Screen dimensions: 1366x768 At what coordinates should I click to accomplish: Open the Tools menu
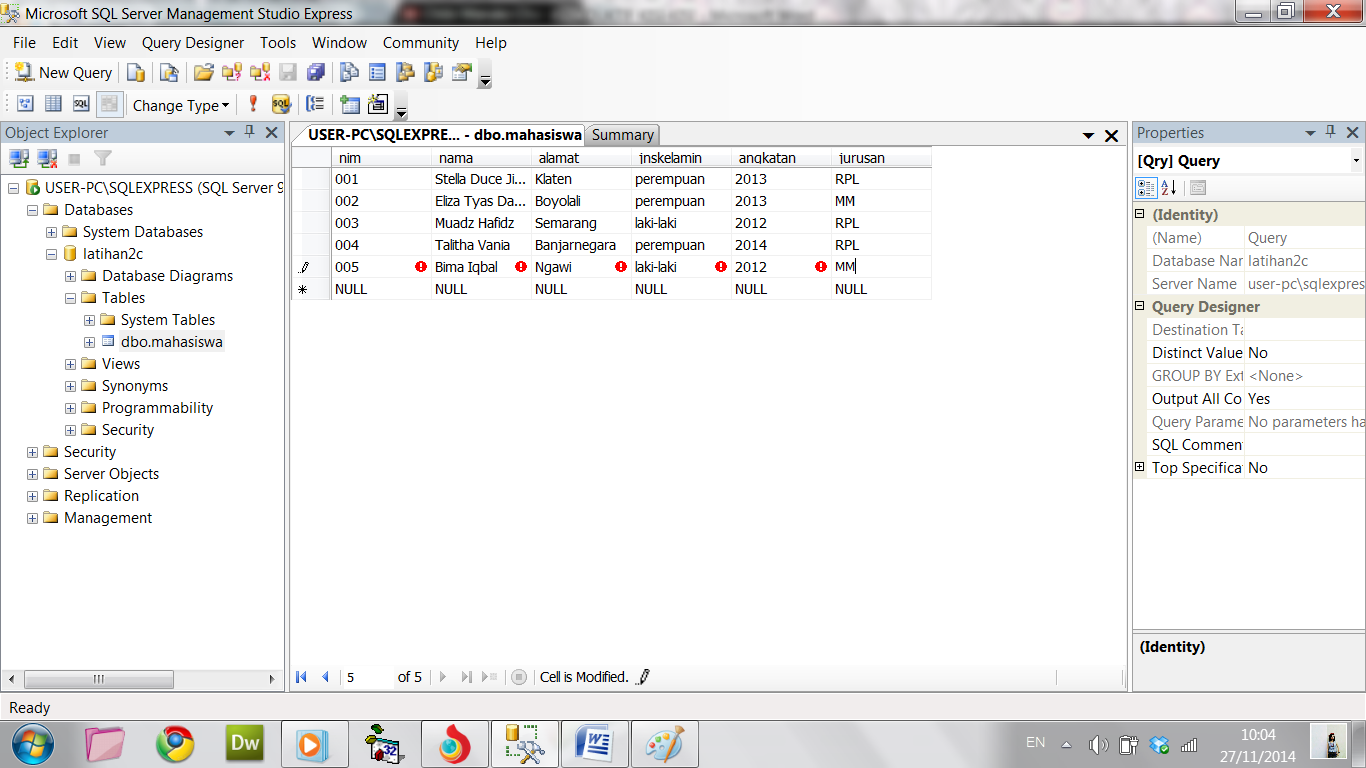point(278,43)
